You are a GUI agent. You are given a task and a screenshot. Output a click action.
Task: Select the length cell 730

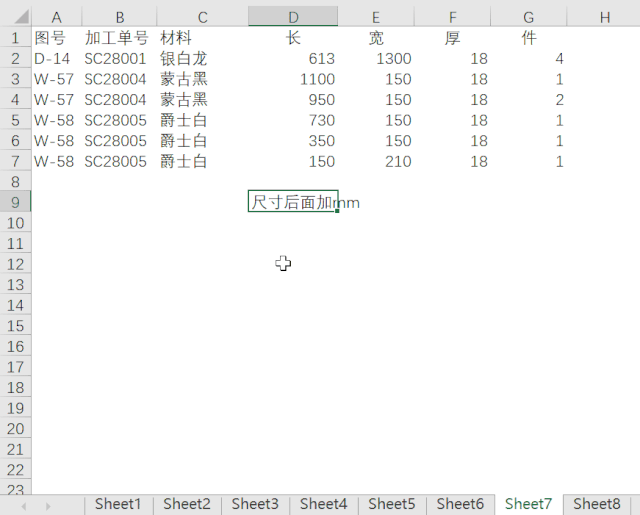tap(293, 120)
